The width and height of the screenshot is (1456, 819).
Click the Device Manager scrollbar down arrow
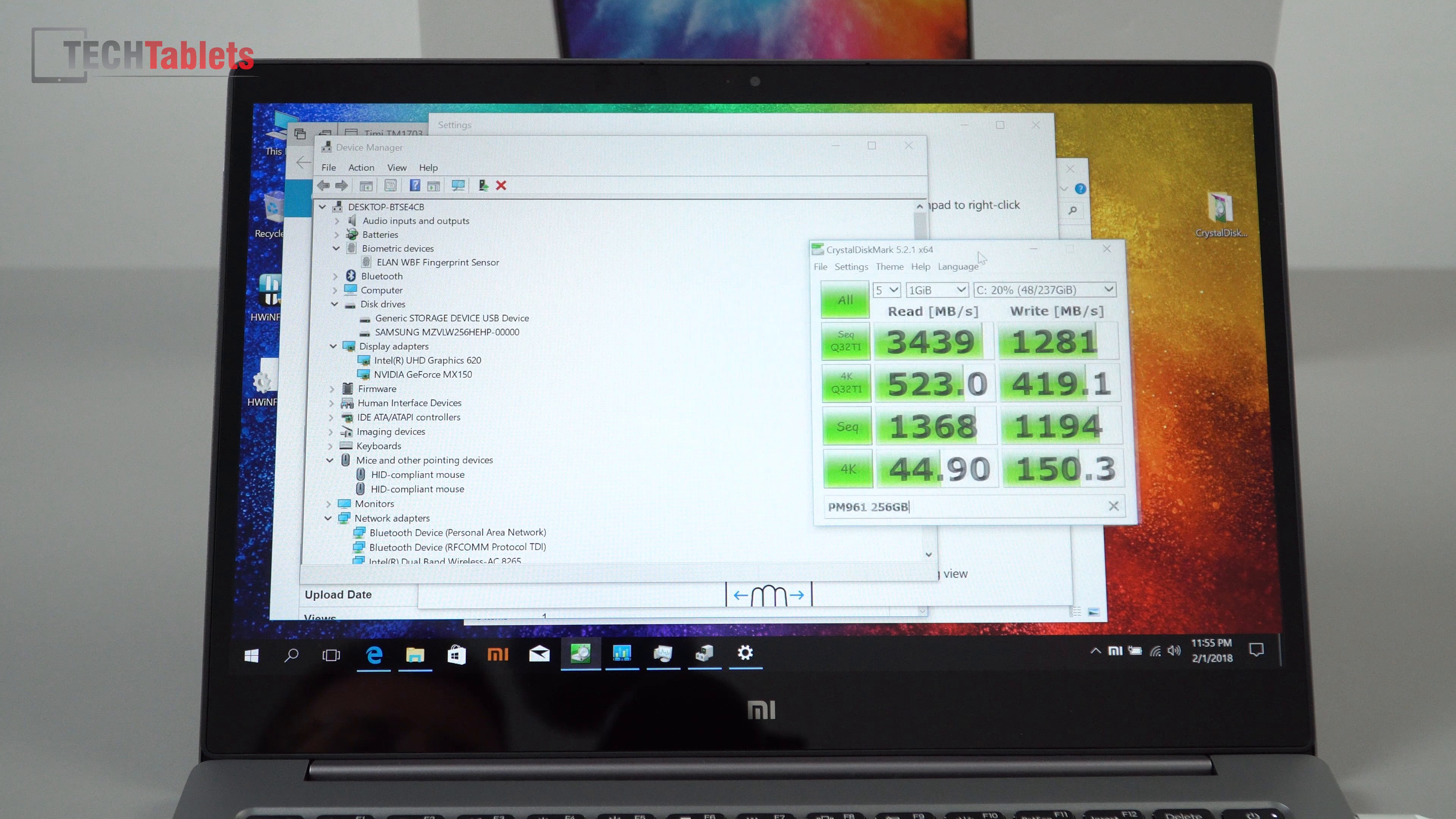pyautogui.click(x=929, y=554)
